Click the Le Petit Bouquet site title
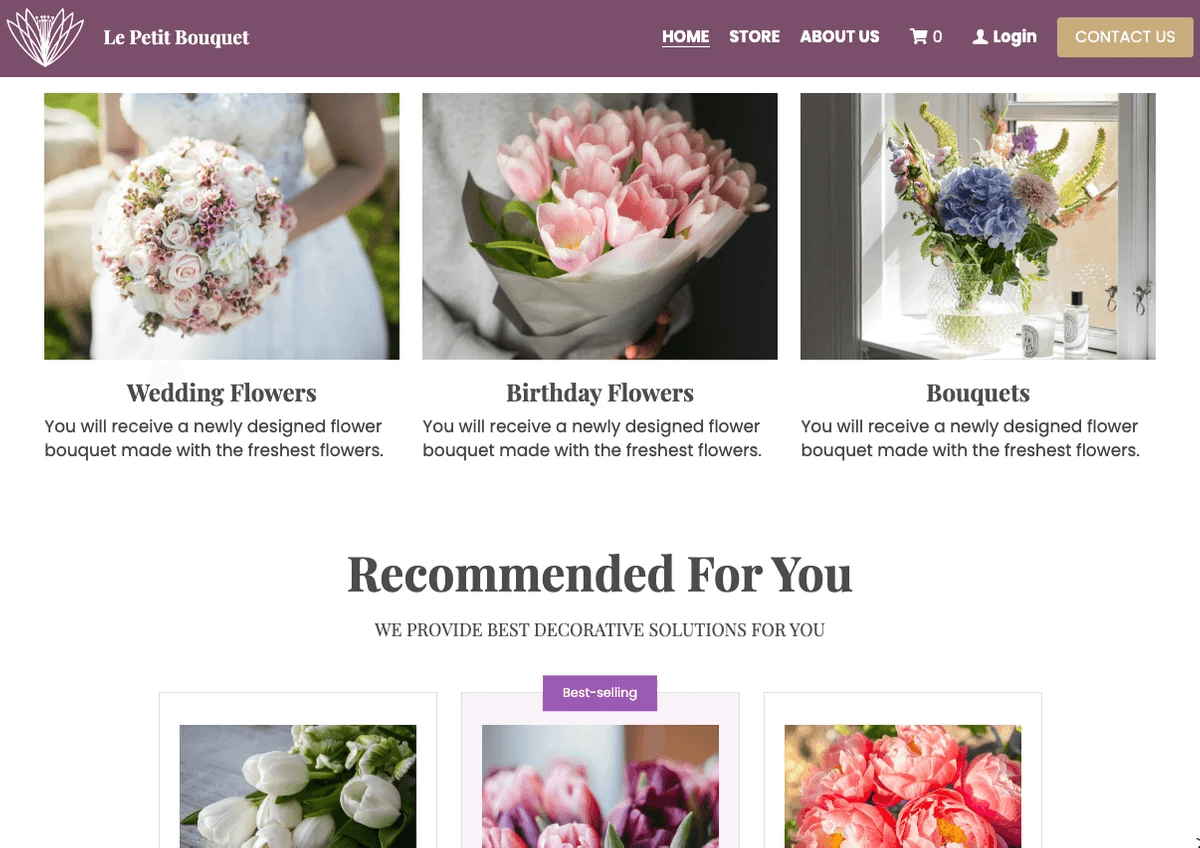Image resolution: width=1200 pixels, height=848 pixels. (x=176, y=38)
